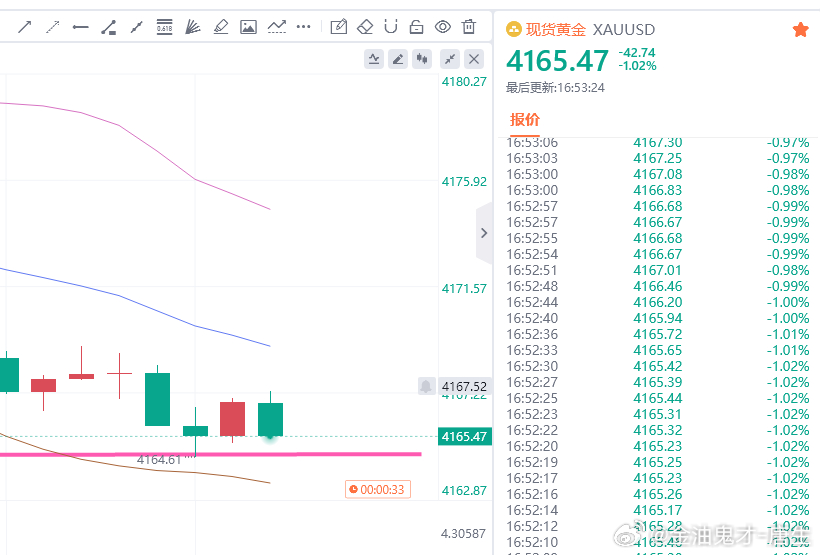Screen dimensions: 820x555
Task: Click the current price 4165.47 in the header
Action: [557, 61]
